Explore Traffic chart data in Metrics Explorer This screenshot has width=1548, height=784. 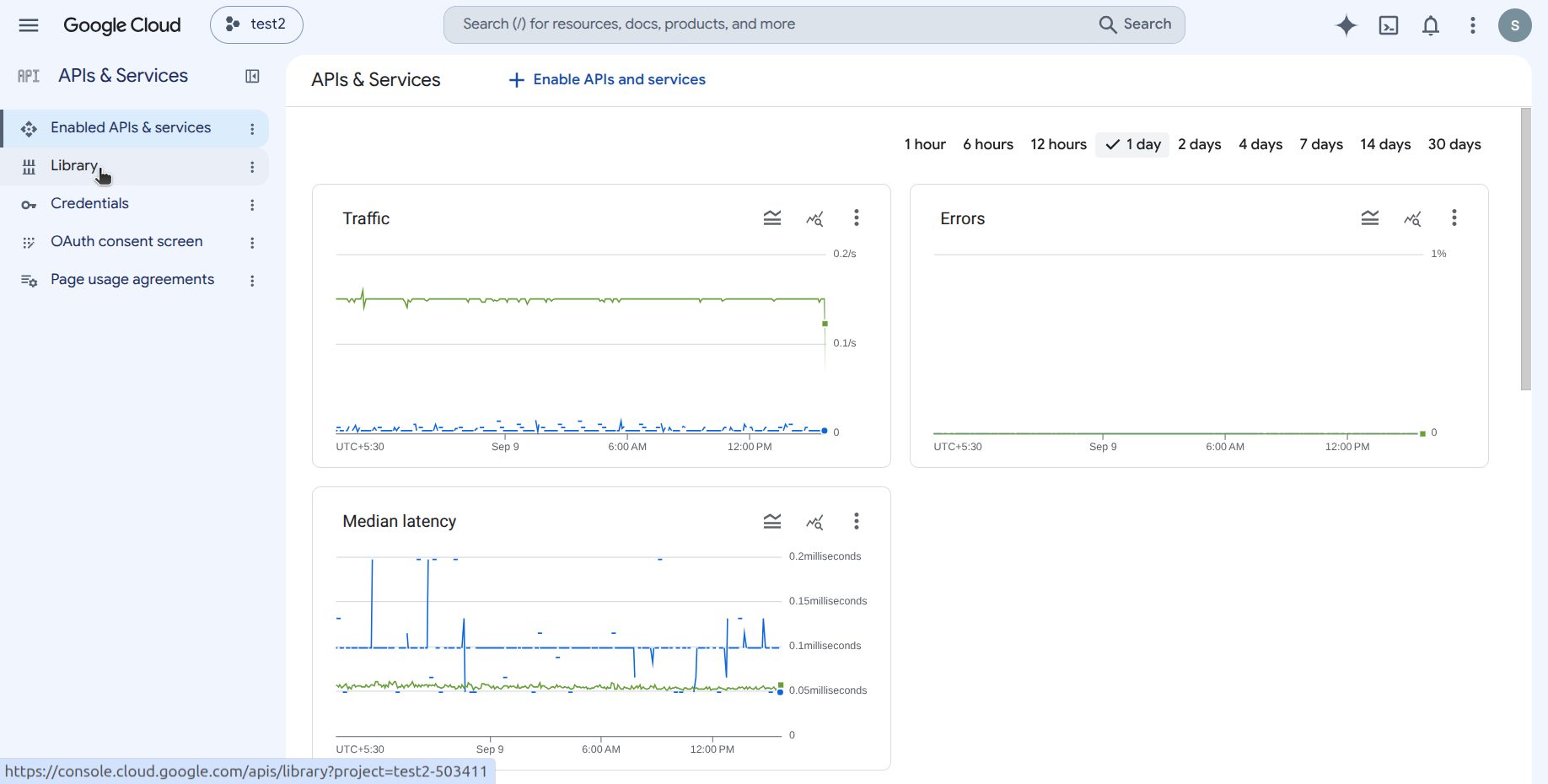(x=814, y=218)
